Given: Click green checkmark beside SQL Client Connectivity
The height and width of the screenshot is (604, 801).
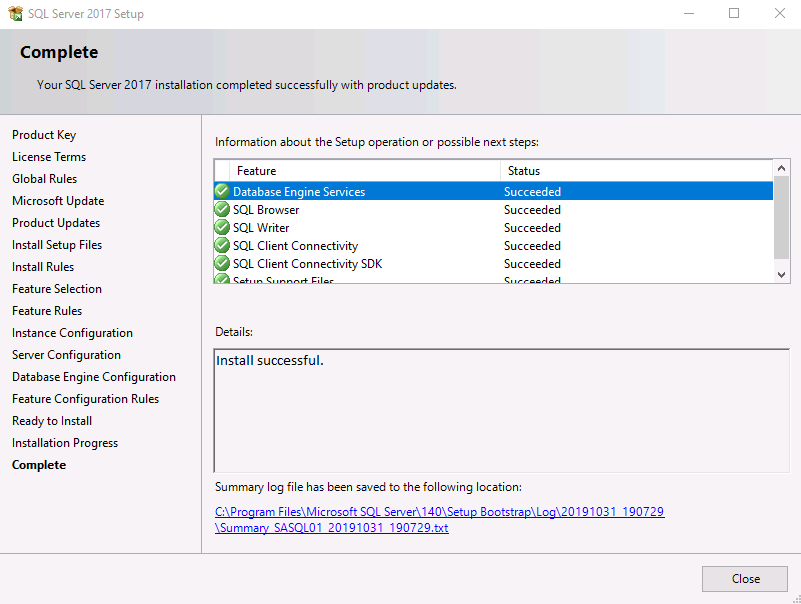Looking at the screenshot, I should point(222,245).
